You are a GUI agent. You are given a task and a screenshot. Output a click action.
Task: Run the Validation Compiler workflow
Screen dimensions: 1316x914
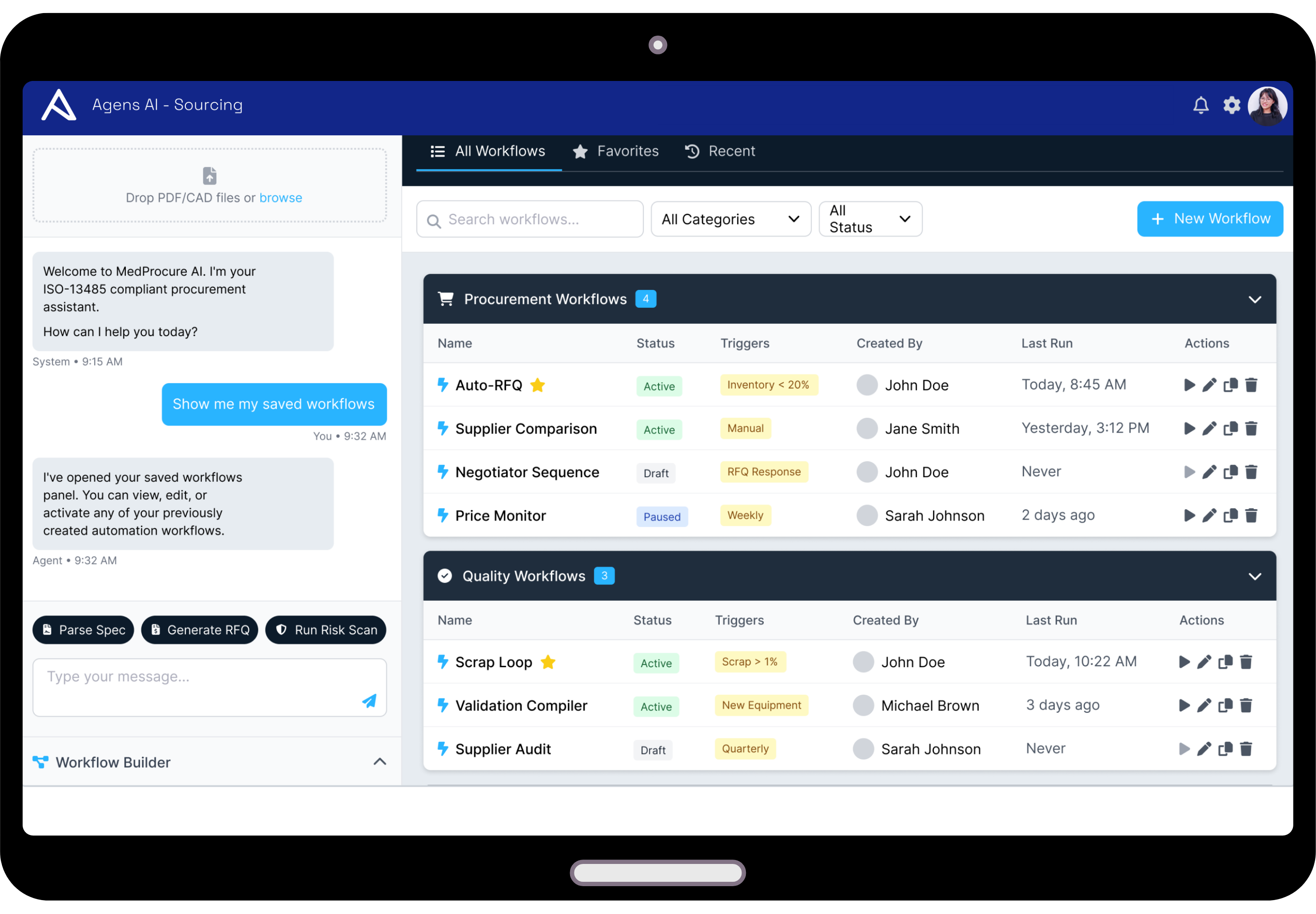(x=1184, y=705)
